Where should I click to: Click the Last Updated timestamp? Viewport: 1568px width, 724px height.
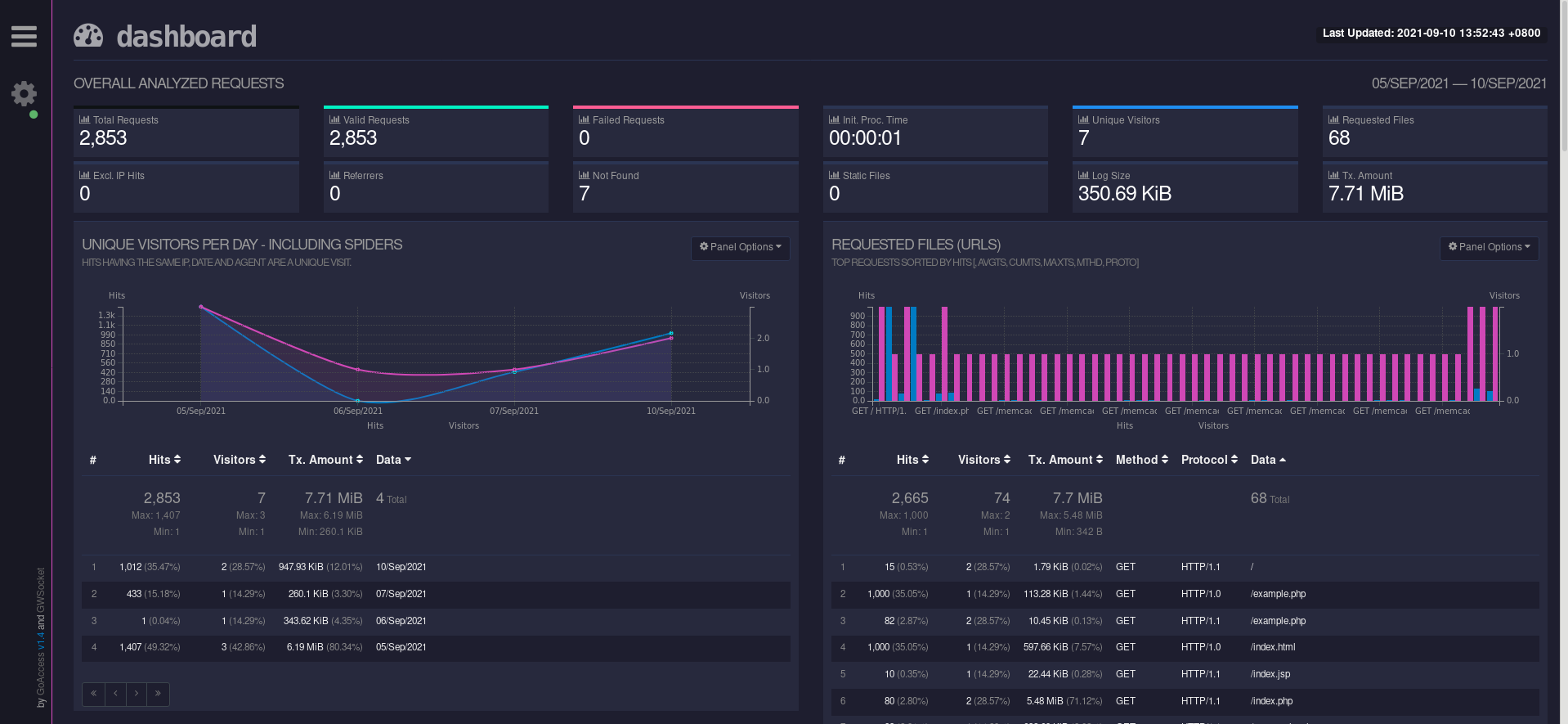1431,34
